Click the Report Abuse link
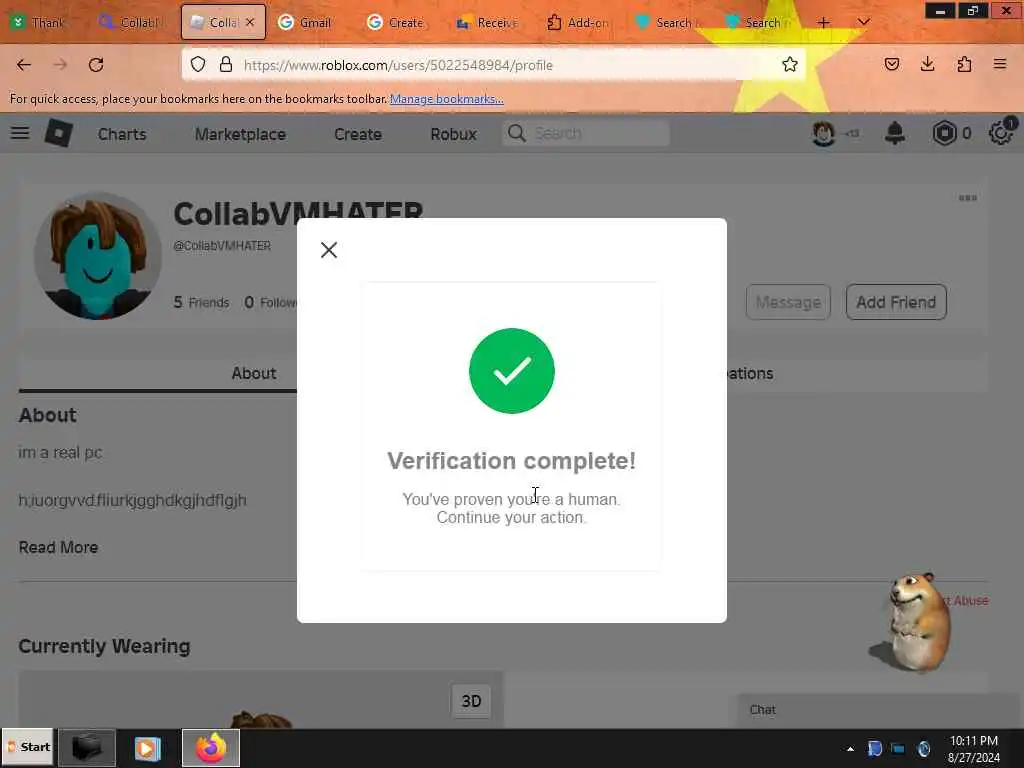The height and width of the screenshot is (768, 1024). (967, 600)
